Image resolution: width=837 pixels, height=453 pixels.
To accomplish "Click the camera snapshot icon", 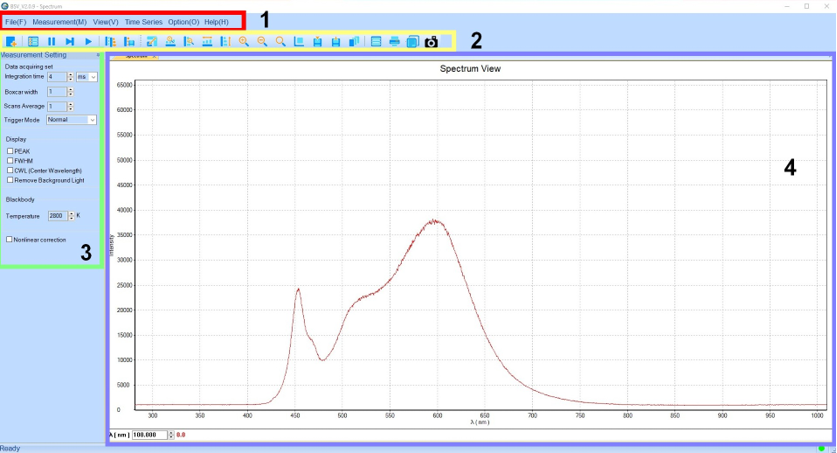I will (x=431, y=42).
